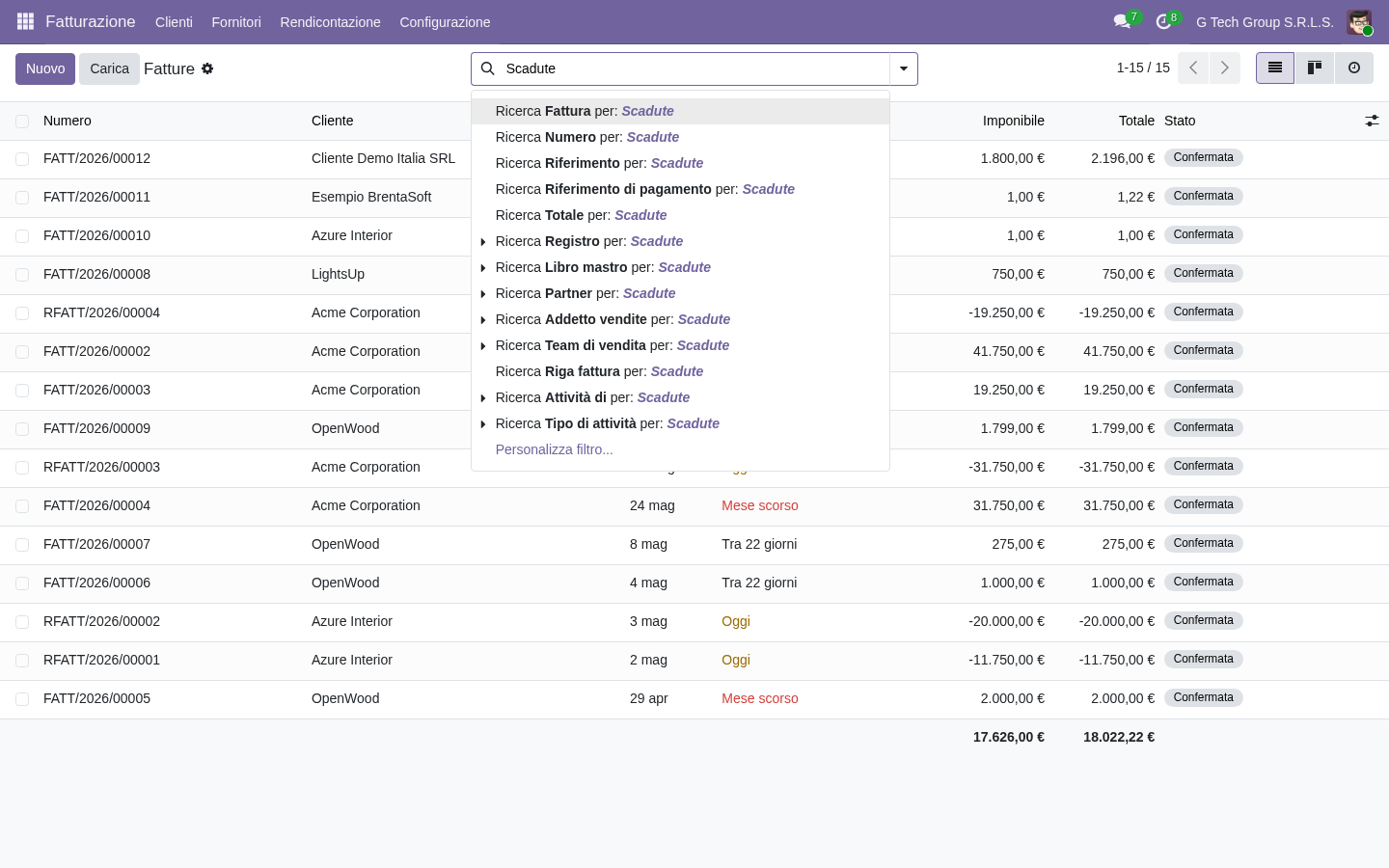Open the activities clock icon in navbar
1389x868 pixels.
click(x=1163, y=21)
